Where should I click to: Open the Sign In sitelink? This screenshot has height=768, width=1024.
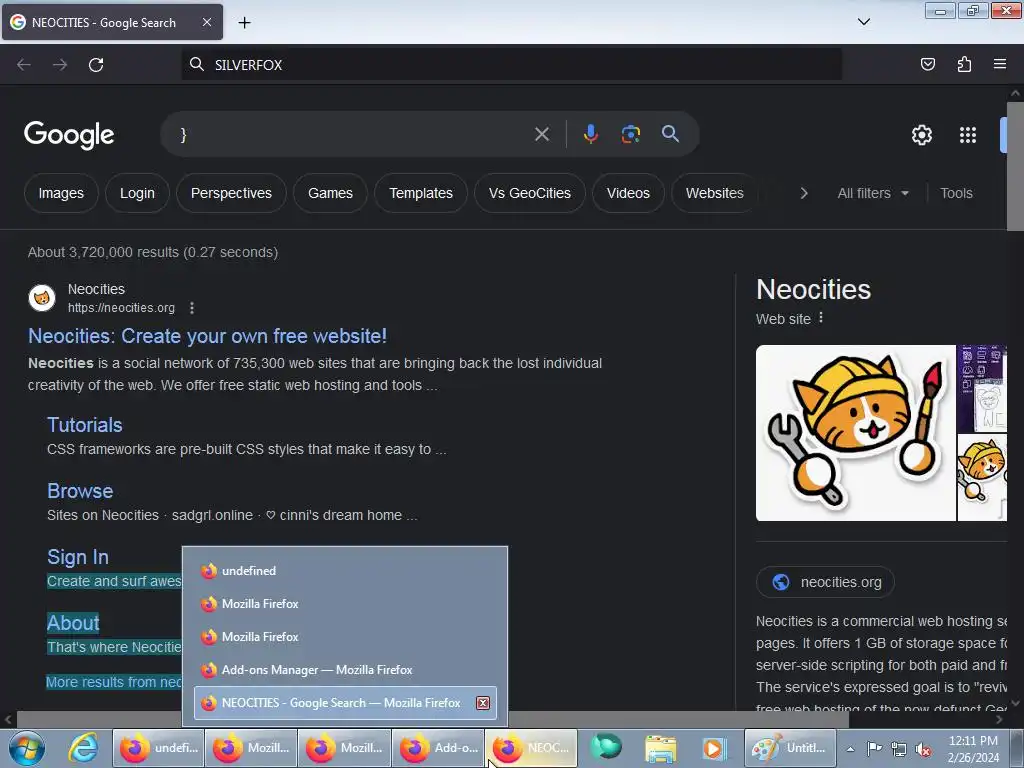pyautogui.click(x=78, y=557)
